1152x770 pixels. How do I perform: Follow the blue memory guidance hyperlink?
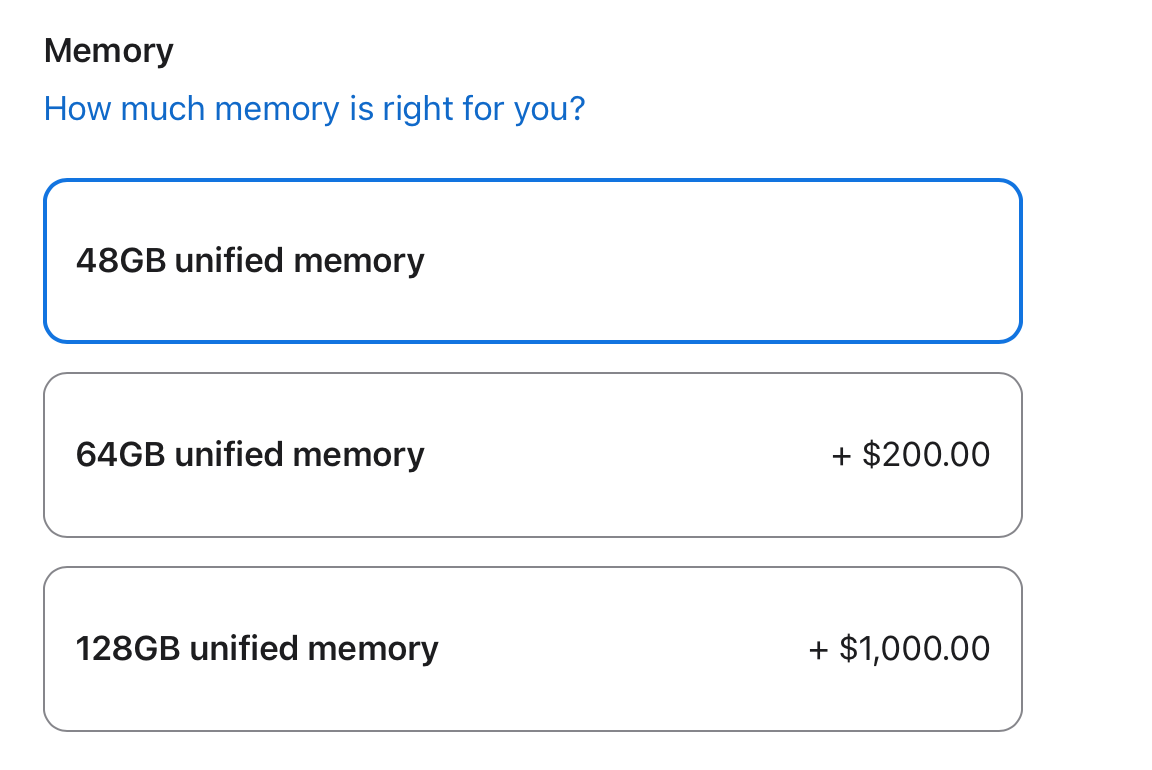[x=314, y=108]
